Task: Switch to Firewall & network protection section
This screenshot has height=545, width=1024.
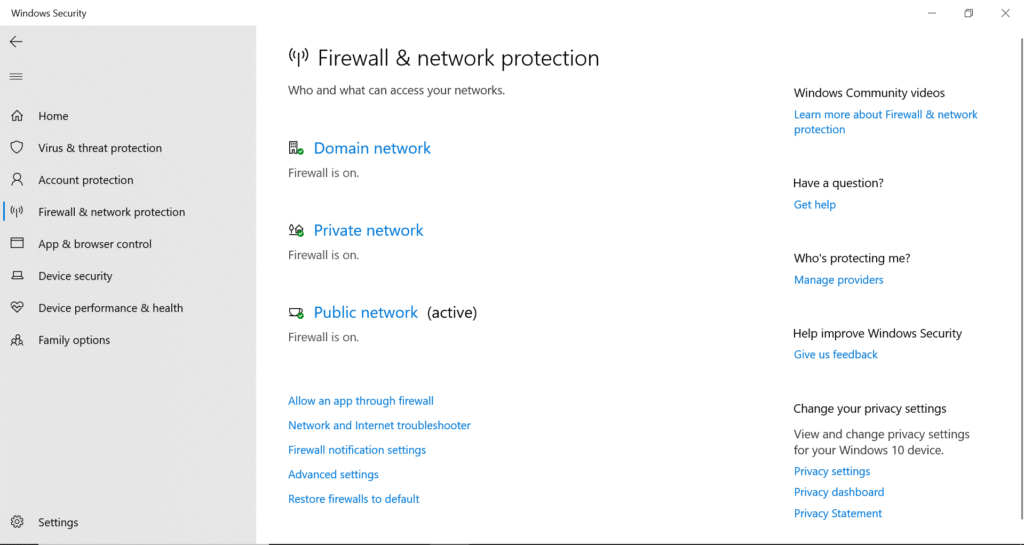Action: (x=111, y=212)
